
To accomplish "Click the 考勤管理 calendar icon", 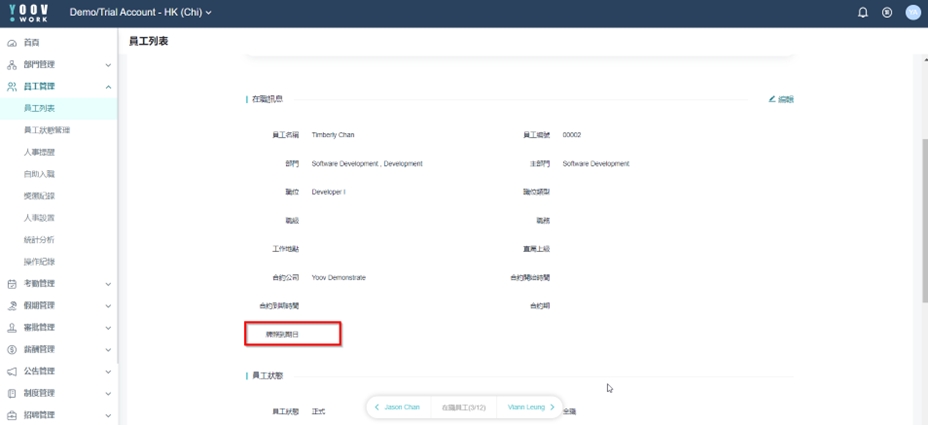I will (12, 284).
